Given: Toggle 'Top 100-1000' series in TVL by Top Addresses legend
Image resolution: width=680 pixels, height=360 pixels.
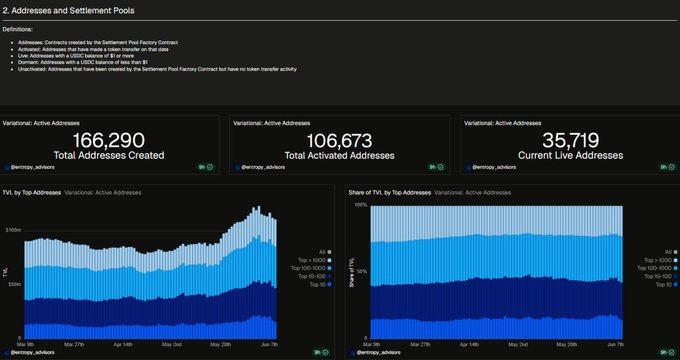Looking at the screenshot, I should [x=311, y=268].
